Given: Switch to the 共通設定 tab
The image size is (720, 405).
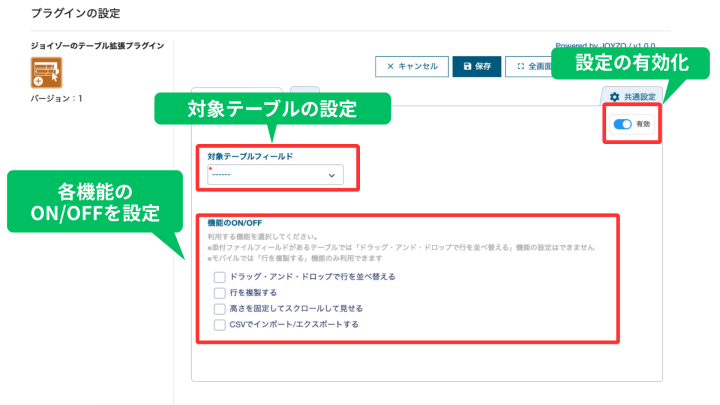Looking at the screenshot, I should (631, 96).
